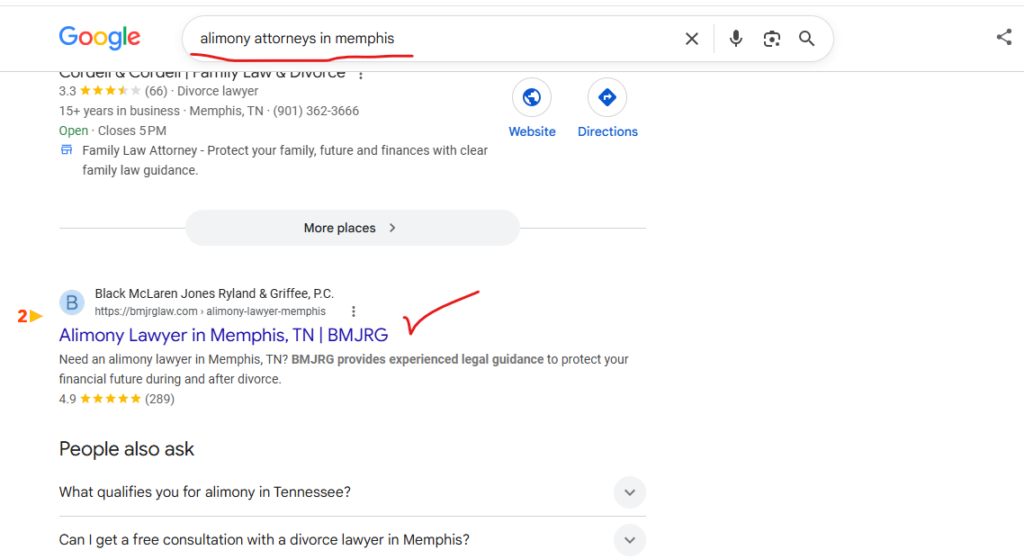Image resolution: width=1024 pixels, height=559 pixels.
Task: Click the share icon at top right
Action: point(1004,37)
